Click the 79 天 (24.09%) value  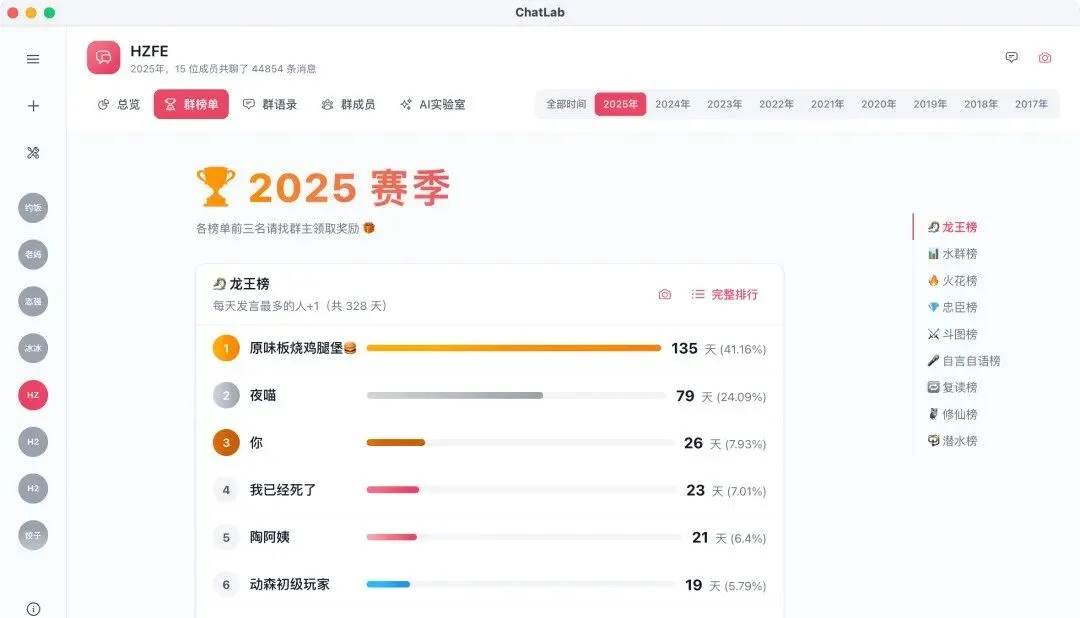(720, 396)
